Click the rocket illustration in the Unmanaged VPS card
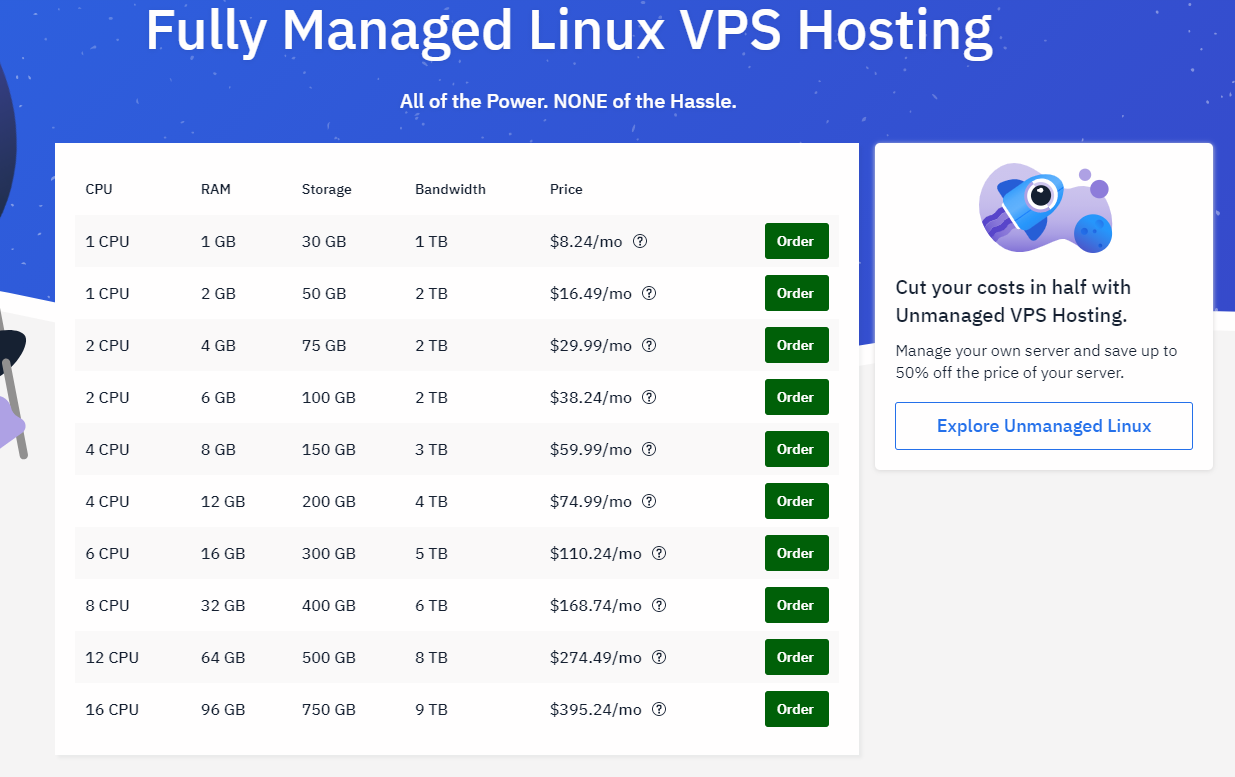1235x777 pixels. point(1044,208)
